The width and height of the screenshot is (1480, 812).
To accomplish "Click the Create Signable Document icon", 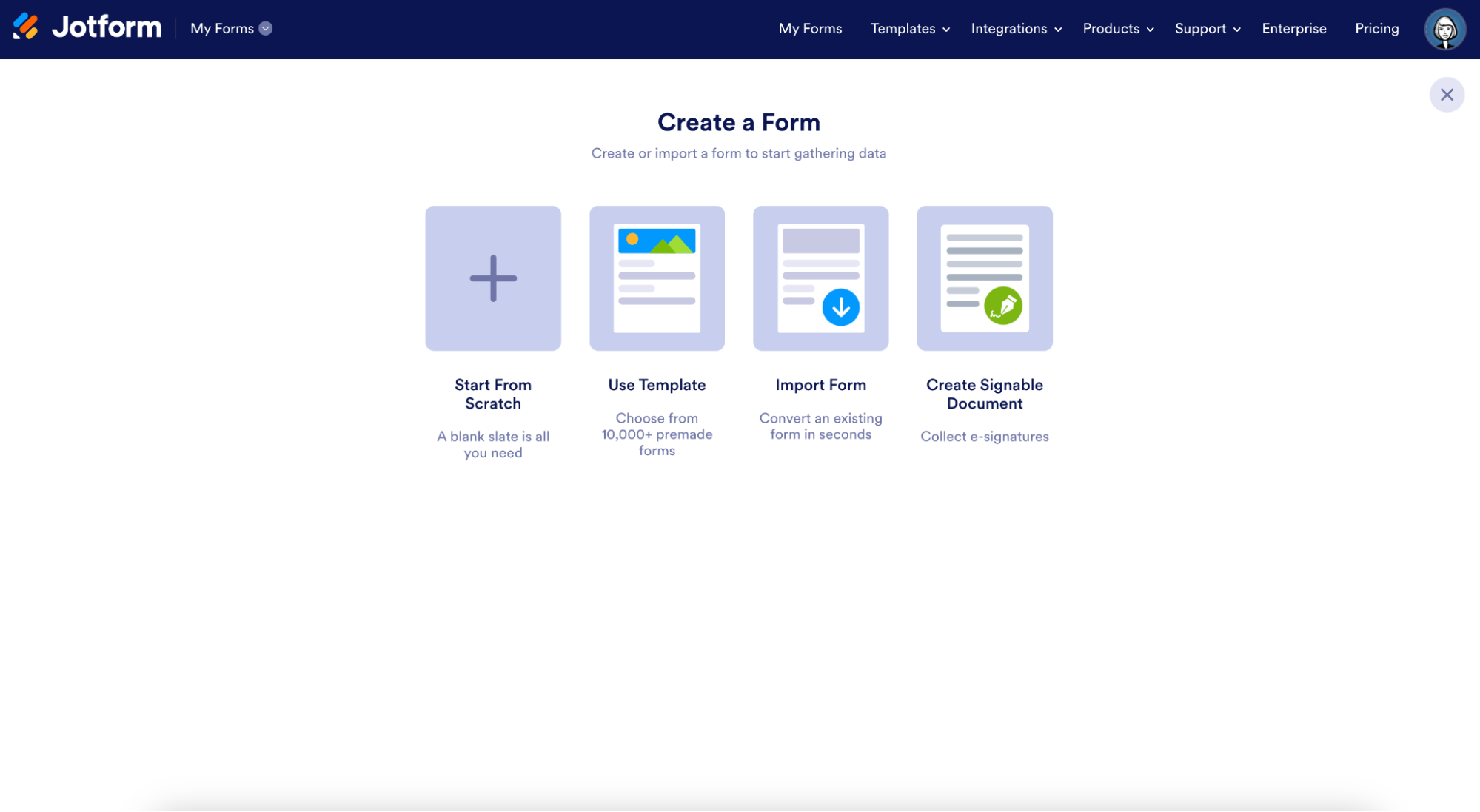I will point(985,278).
